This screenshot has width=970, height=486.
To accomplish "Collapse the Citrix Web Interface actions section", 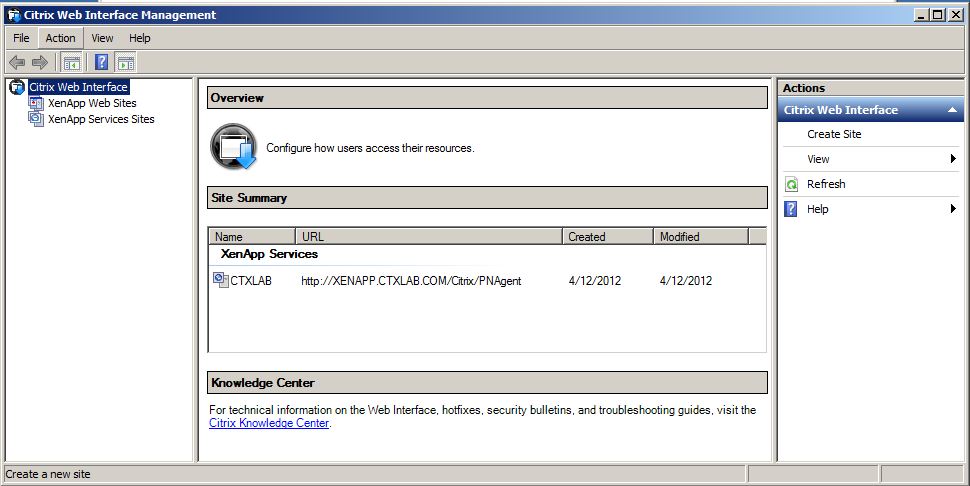I will [x=952, y=110].
